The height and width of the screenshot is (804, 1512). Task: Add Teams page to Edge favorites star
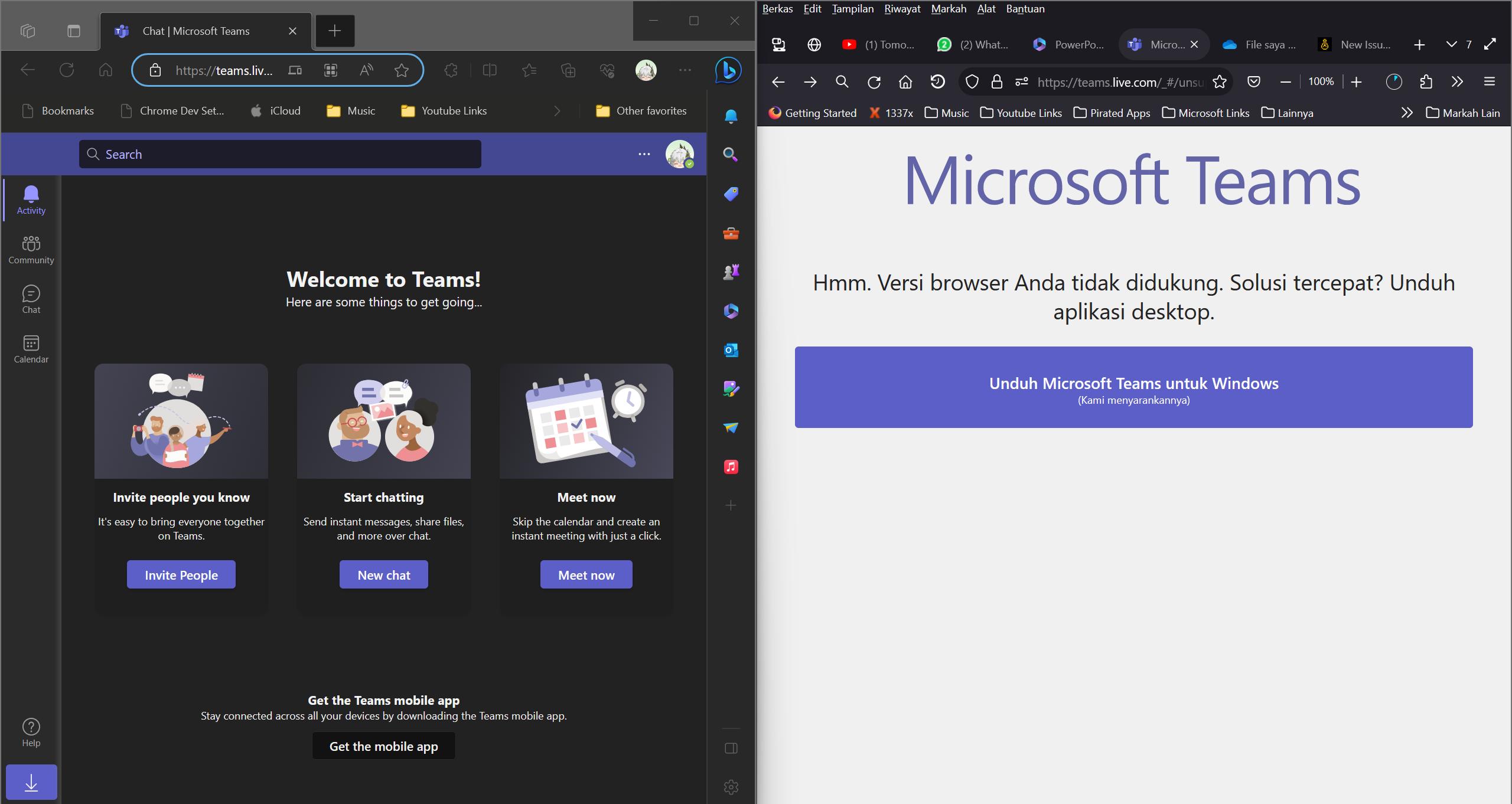(x=402, y=70)
